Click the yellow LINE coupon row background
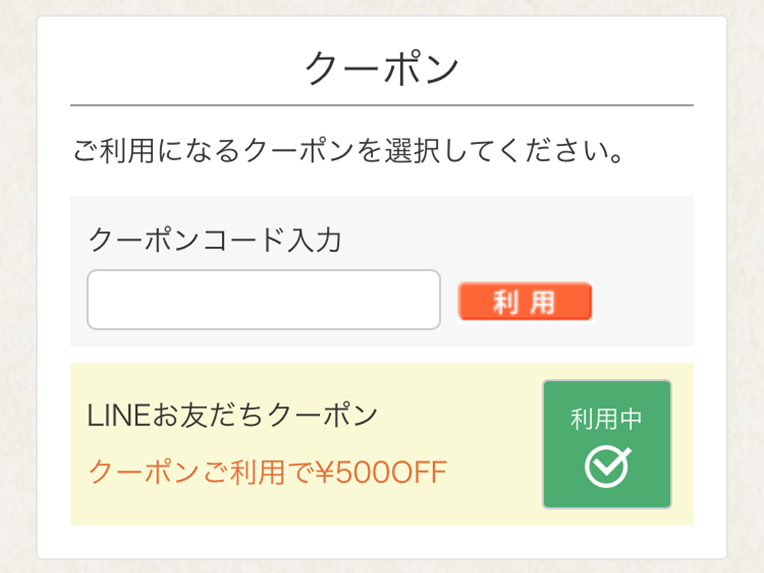Screen dimensions: 764x573 tap(490, 500)
